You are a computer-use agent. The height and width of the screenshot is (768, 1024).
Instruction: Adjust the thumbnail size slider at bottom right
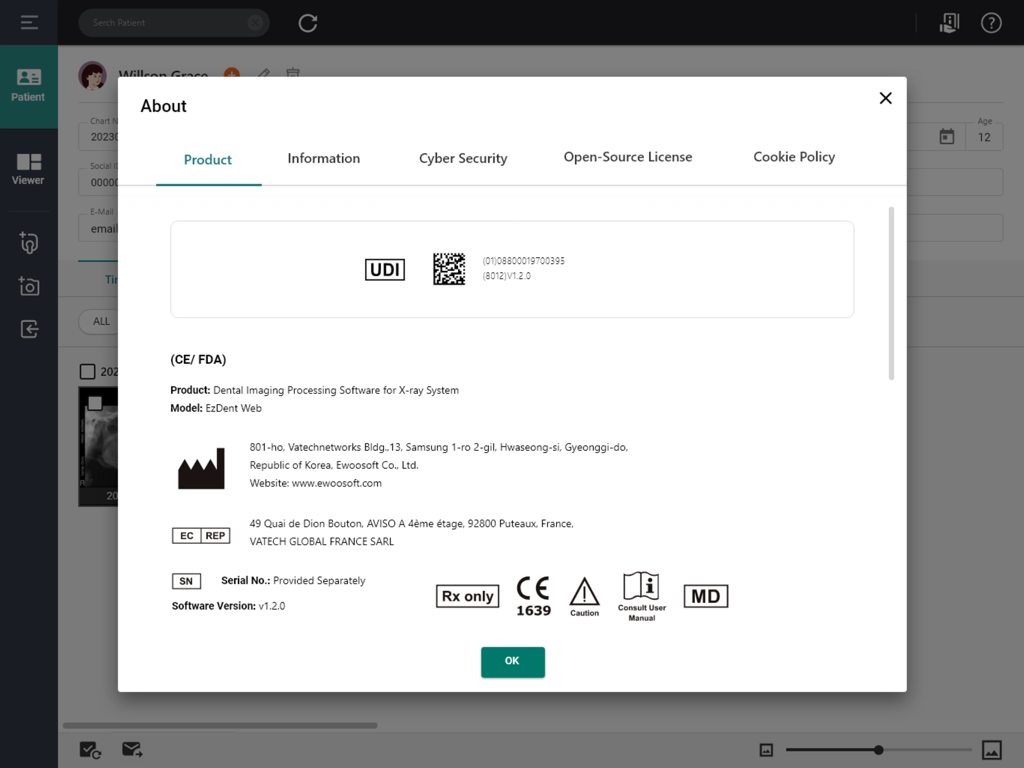(878, 749)
